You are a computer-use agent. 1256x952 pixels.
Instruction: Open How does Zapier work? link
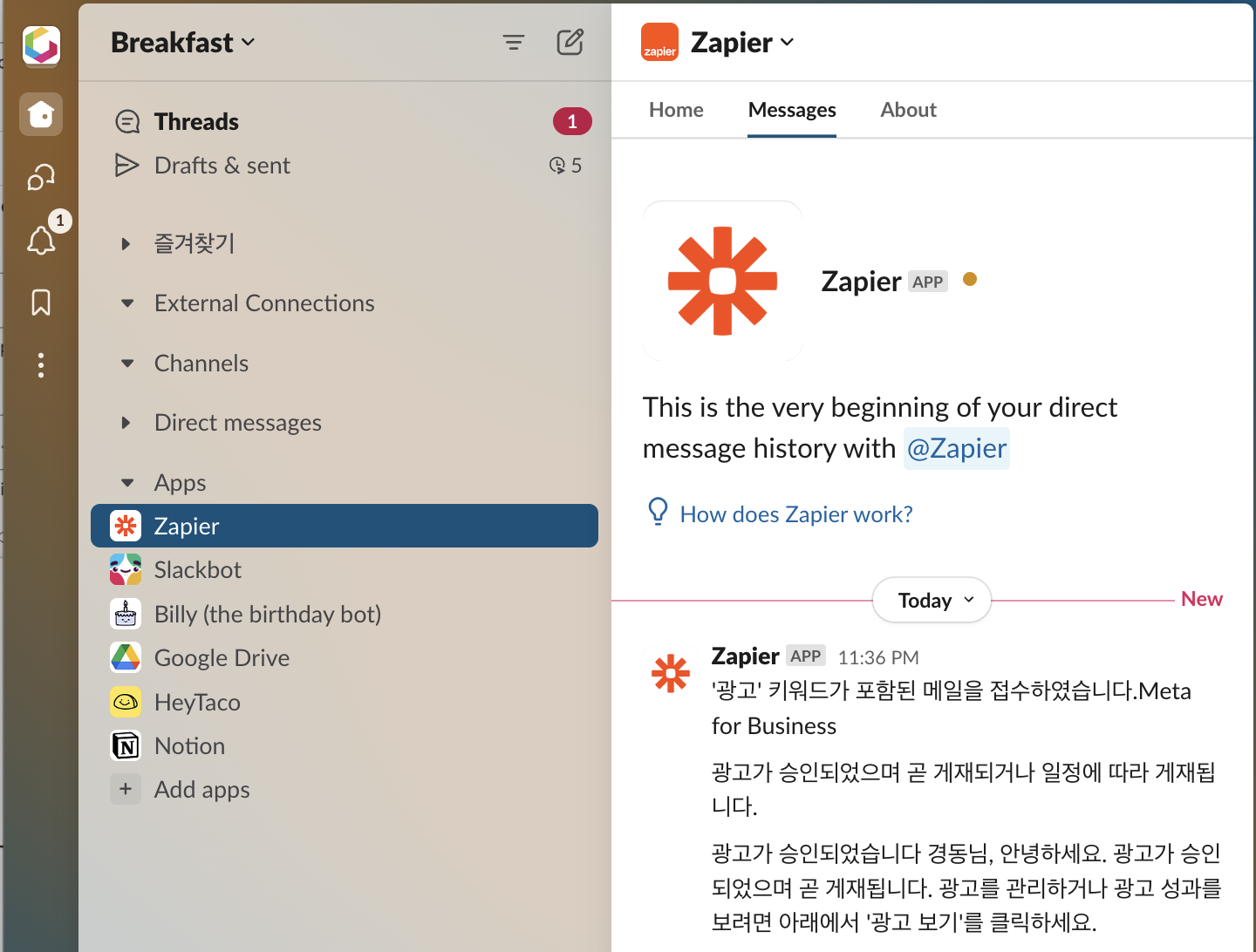(796, 514)
